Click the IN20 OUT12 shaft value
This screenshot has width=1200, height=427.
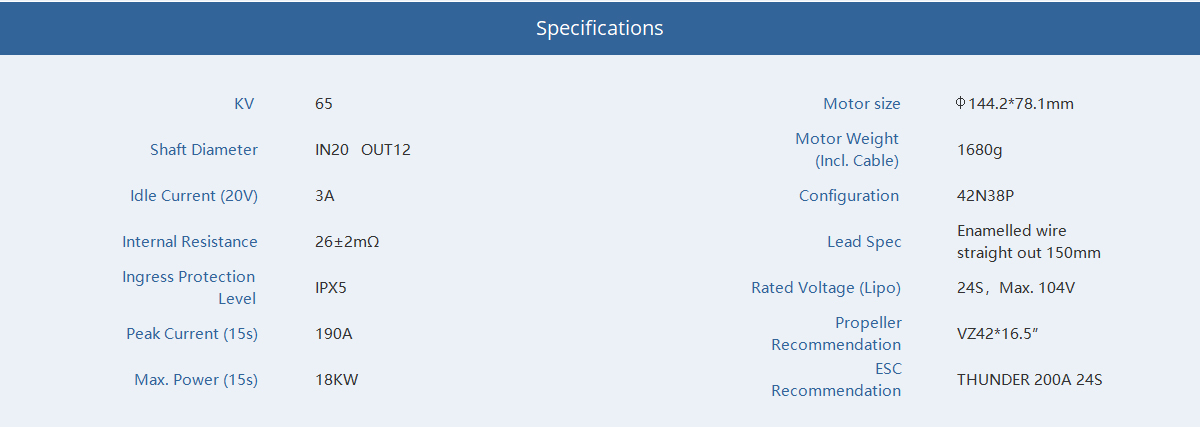pyautogui.click(x=363, y=149)
